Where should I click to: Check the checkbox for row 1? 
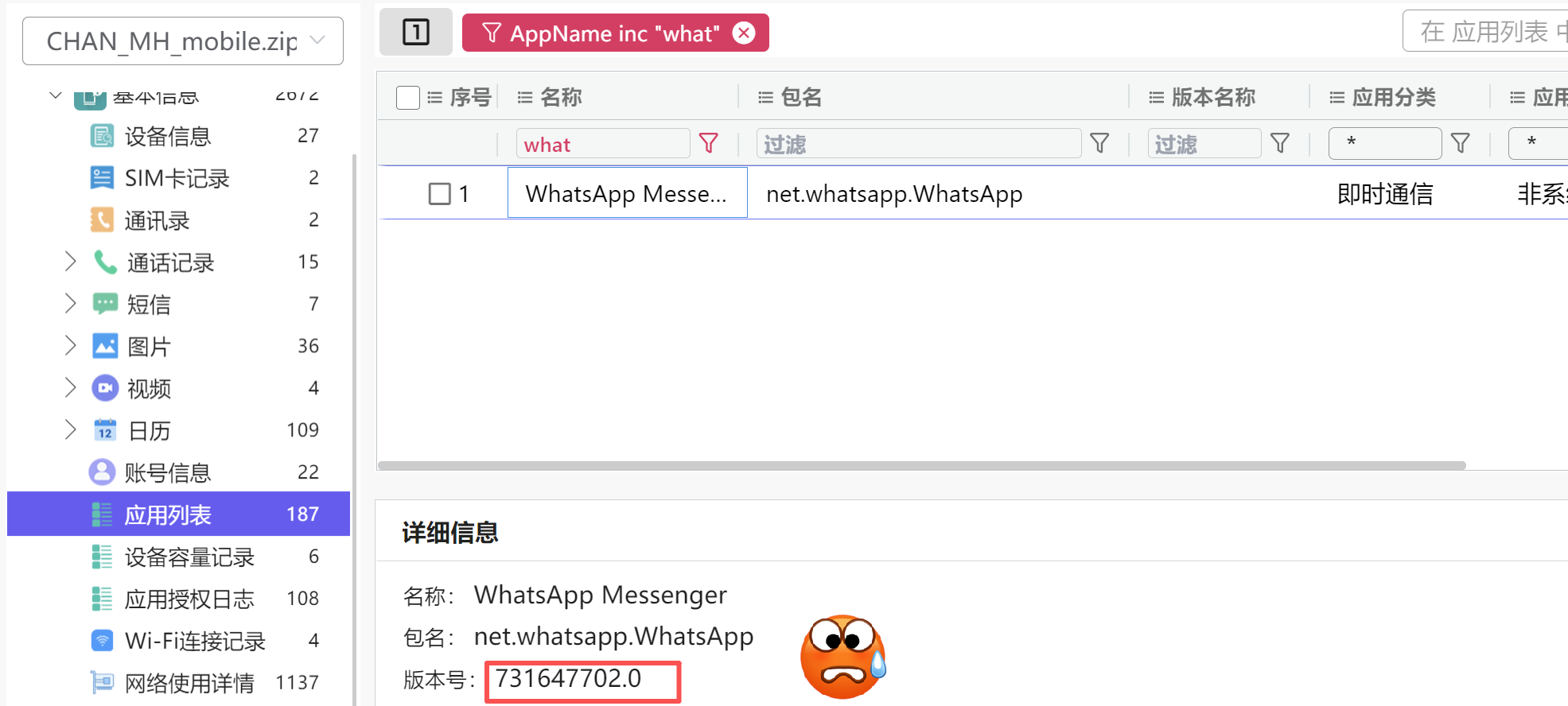[x=439, y=194]
